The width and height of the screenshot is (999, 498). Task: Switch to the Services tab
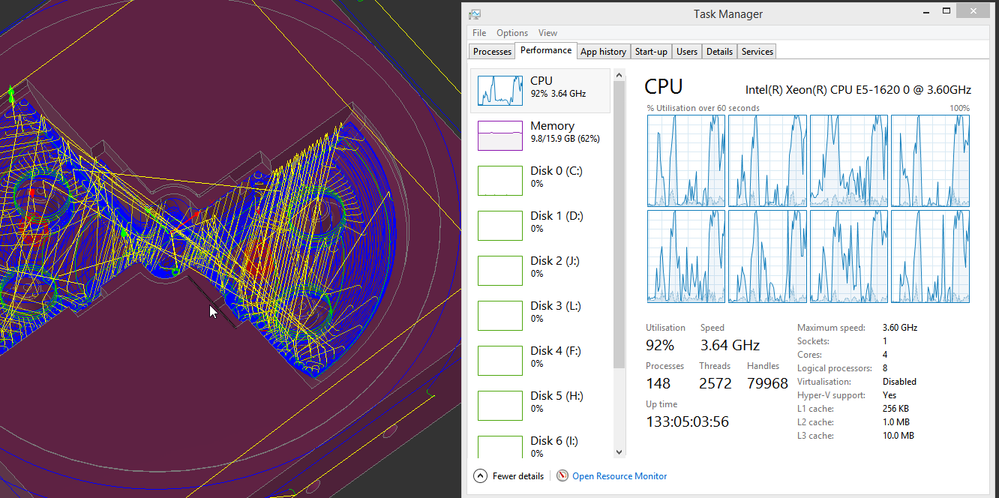(757, 52)
